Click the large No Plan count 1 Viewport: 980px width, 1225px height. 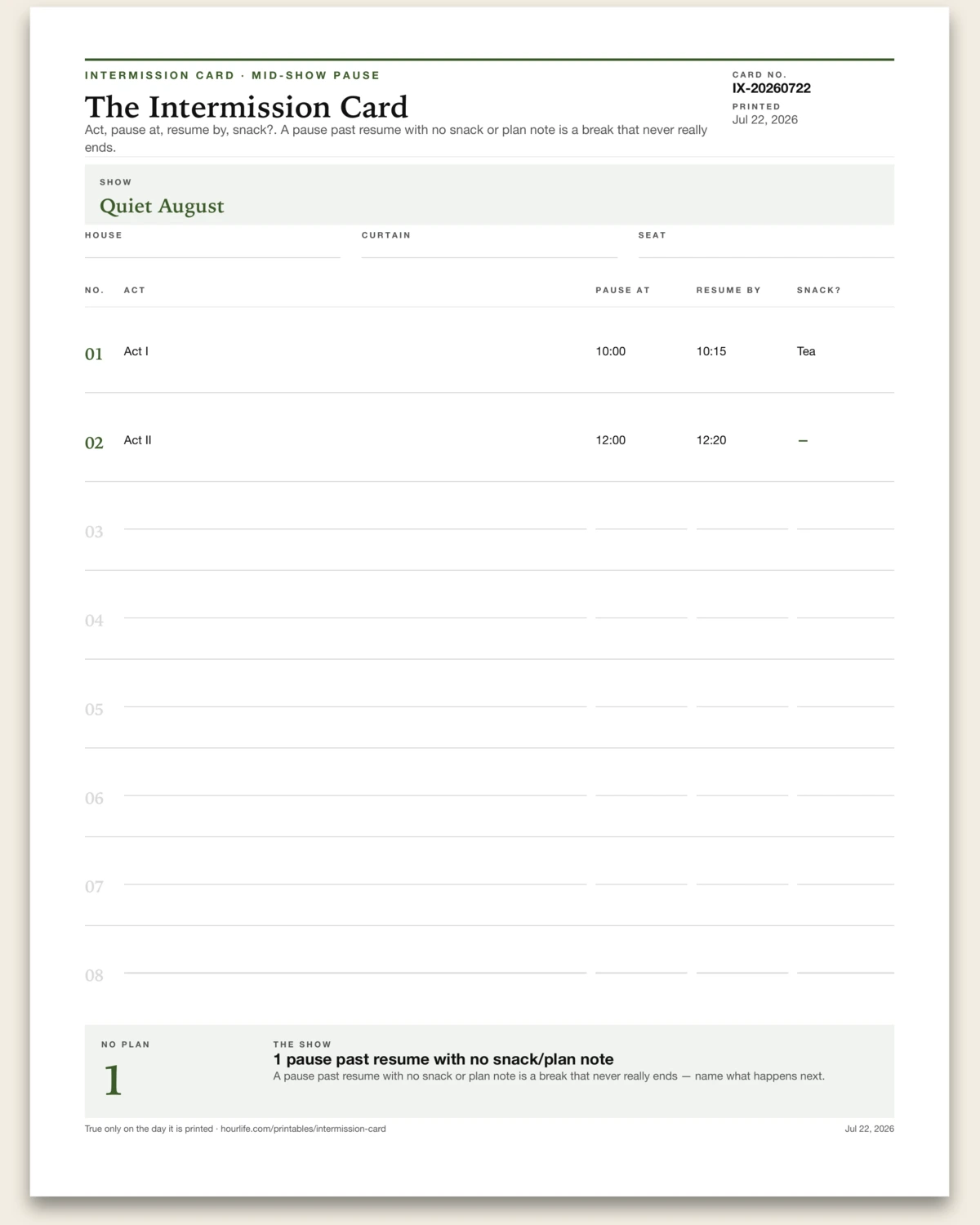[113, 1080]
